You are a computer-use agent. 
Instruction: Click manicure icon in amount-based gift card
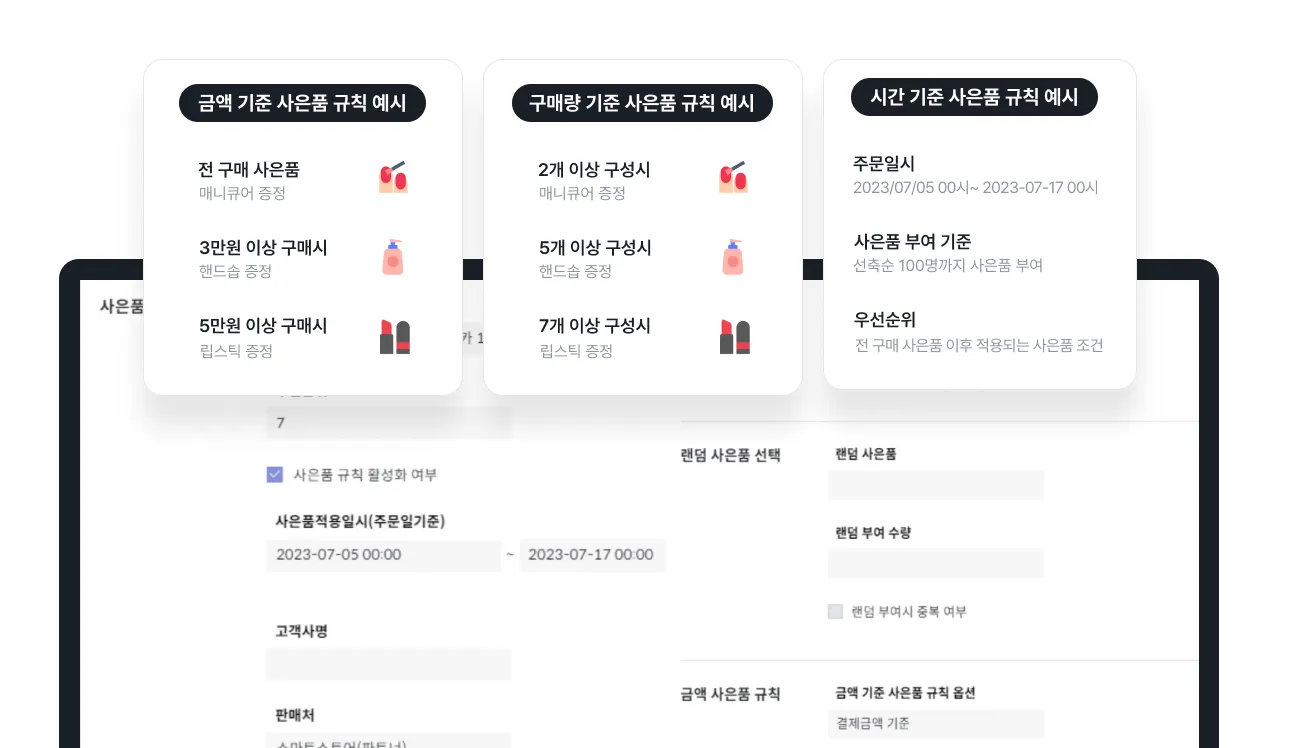394,178
